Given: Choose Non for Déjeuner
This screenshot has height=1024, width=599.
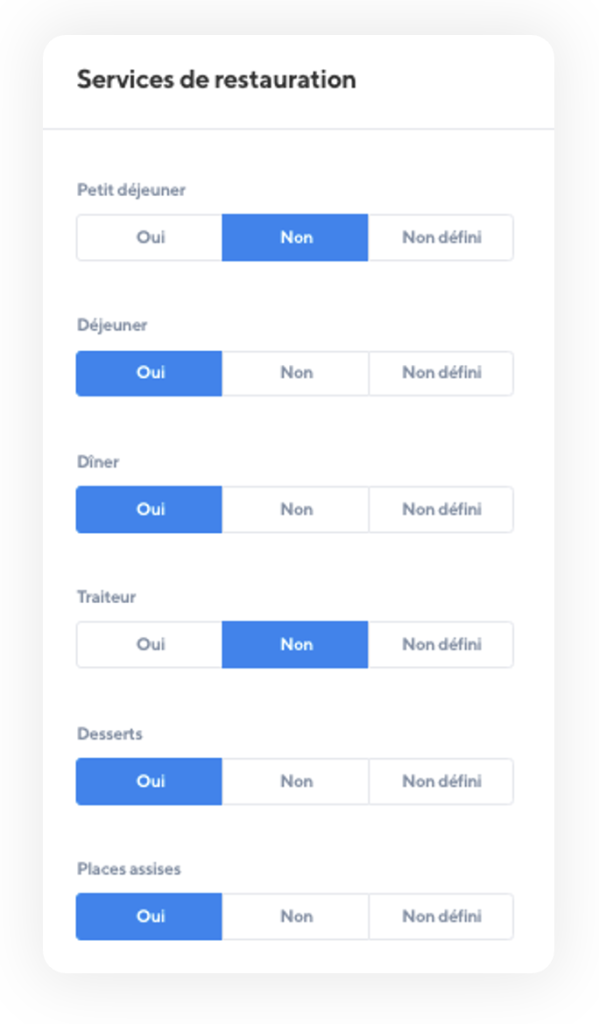Looking at the screenshot, I should tap(295, 374).
